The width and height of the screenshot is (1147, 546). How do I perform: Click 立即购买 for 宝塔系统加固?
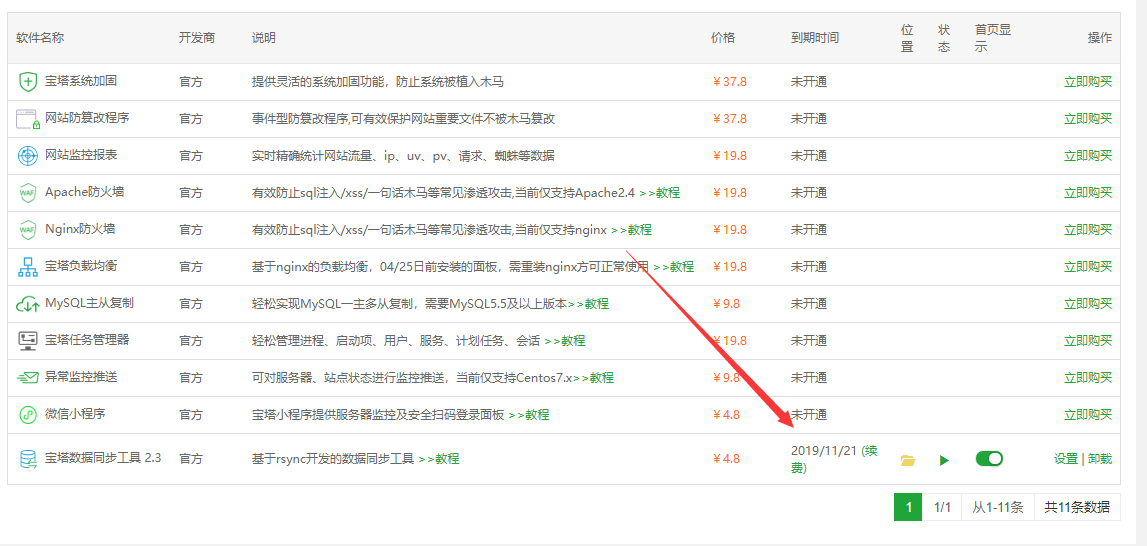1088,81
